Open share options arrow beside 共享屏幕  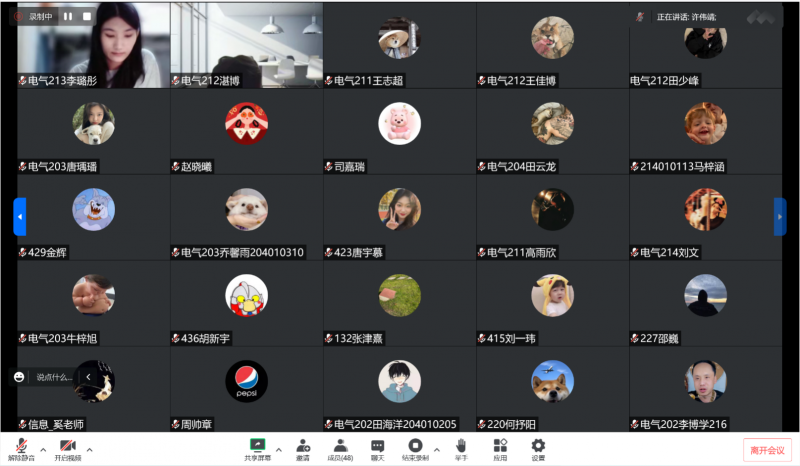279,450
